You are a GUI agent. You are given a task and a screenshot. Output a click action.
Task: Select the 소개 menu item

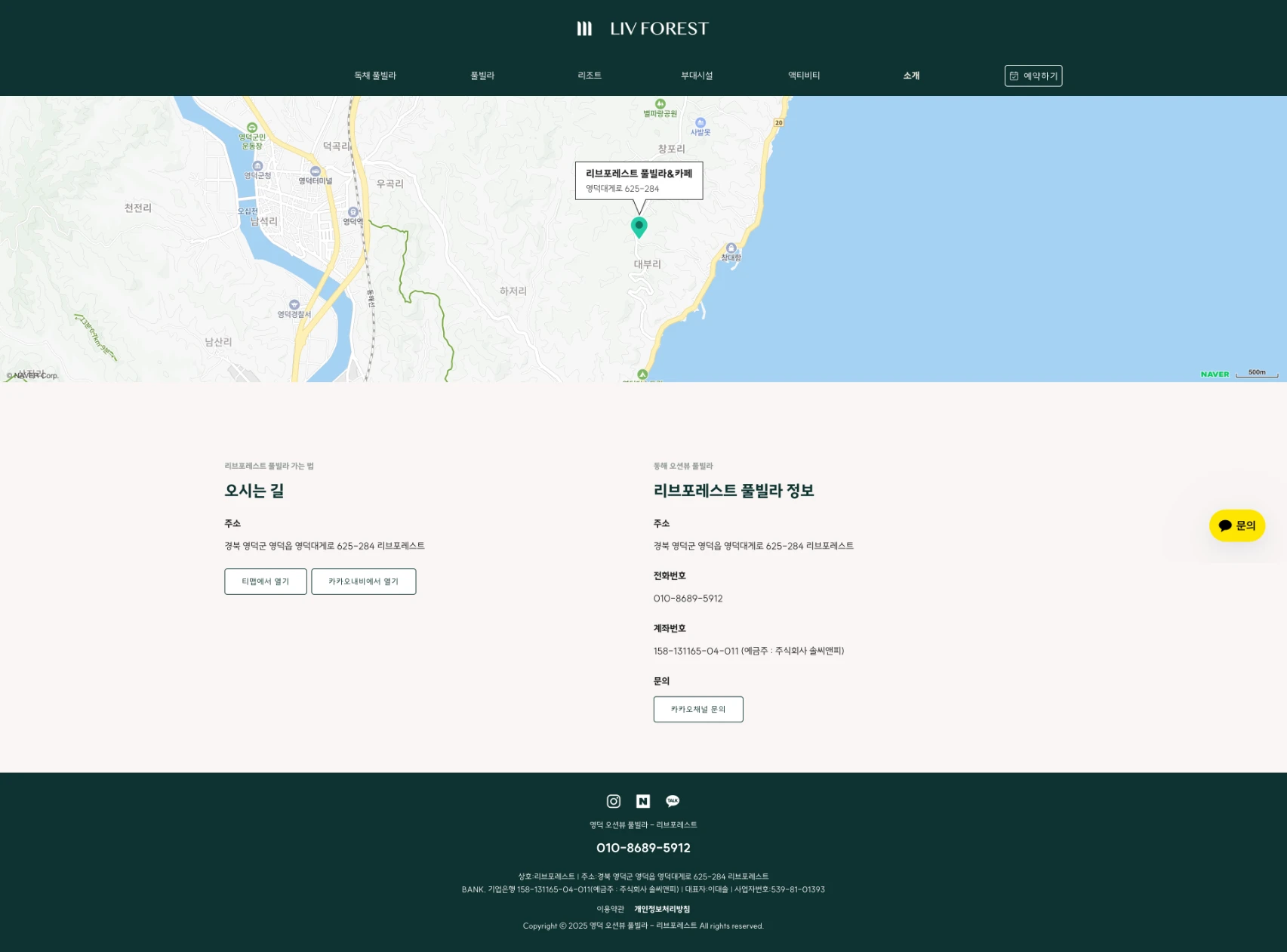pyautogui.click(x=911, y=75)
